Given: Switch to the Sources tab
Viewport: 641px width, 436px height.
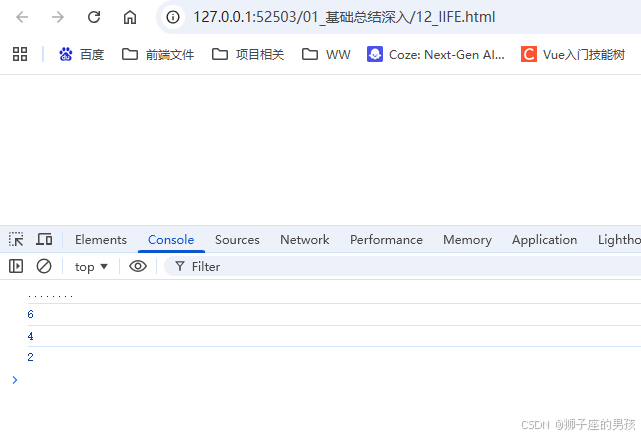Looking at the screenshot, I should 237,240.
